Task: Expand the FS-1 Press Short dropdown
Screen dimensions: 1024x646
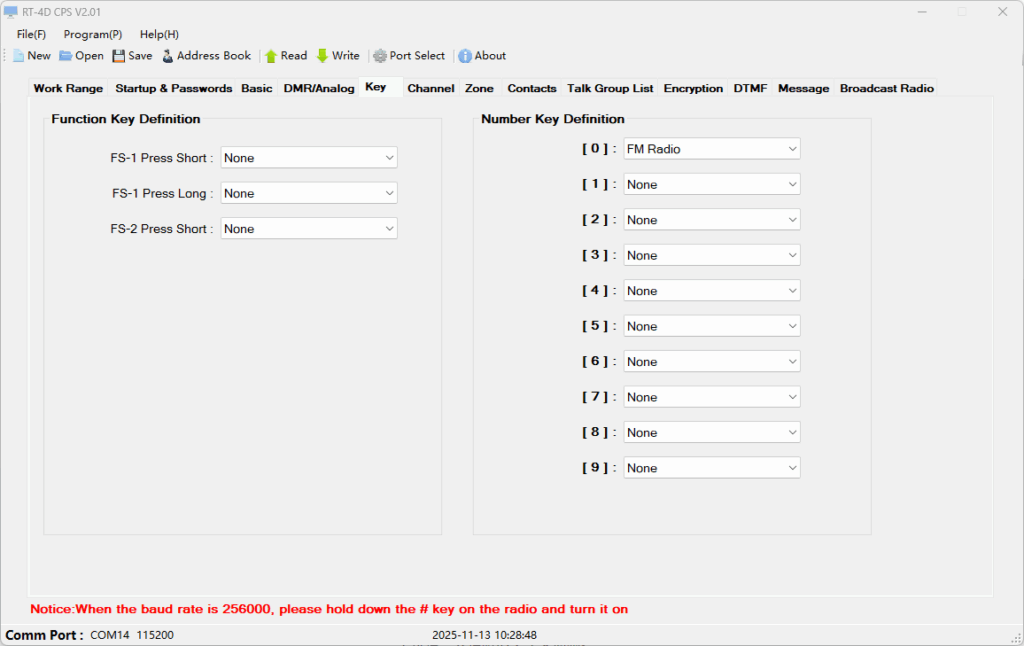Action: pos(309,158)
